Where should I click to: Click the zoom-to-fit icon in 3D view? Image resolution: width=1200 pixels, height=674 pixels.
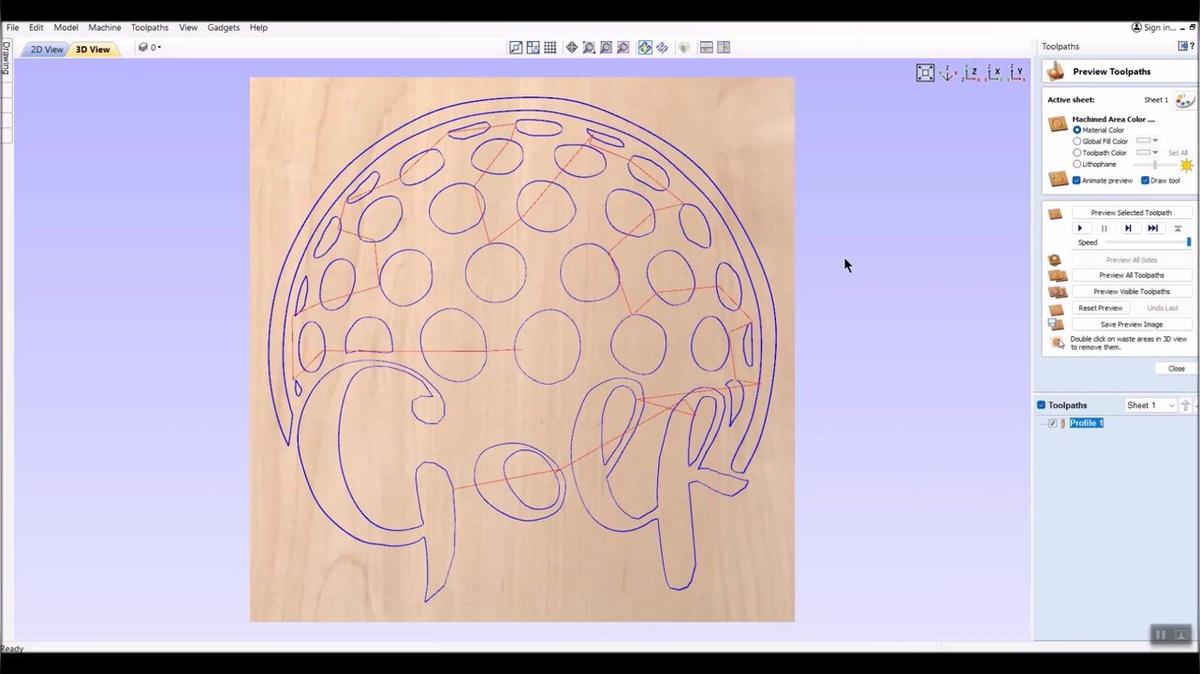pos(925,73)
